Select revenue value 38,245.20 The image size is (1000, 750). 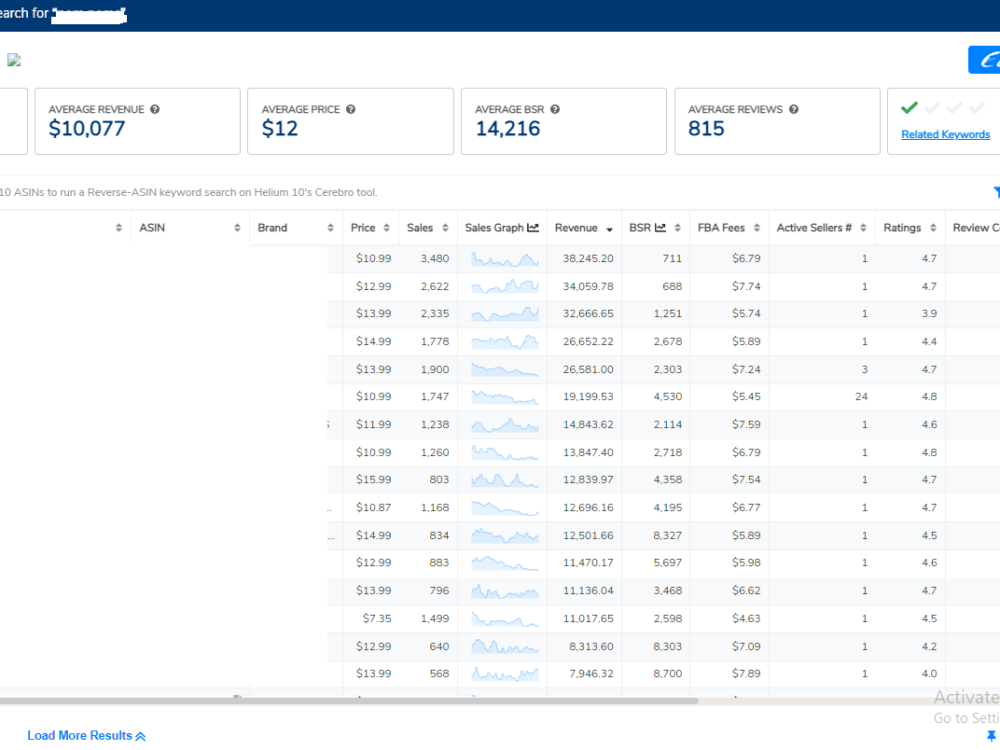(x=588, y=259)
